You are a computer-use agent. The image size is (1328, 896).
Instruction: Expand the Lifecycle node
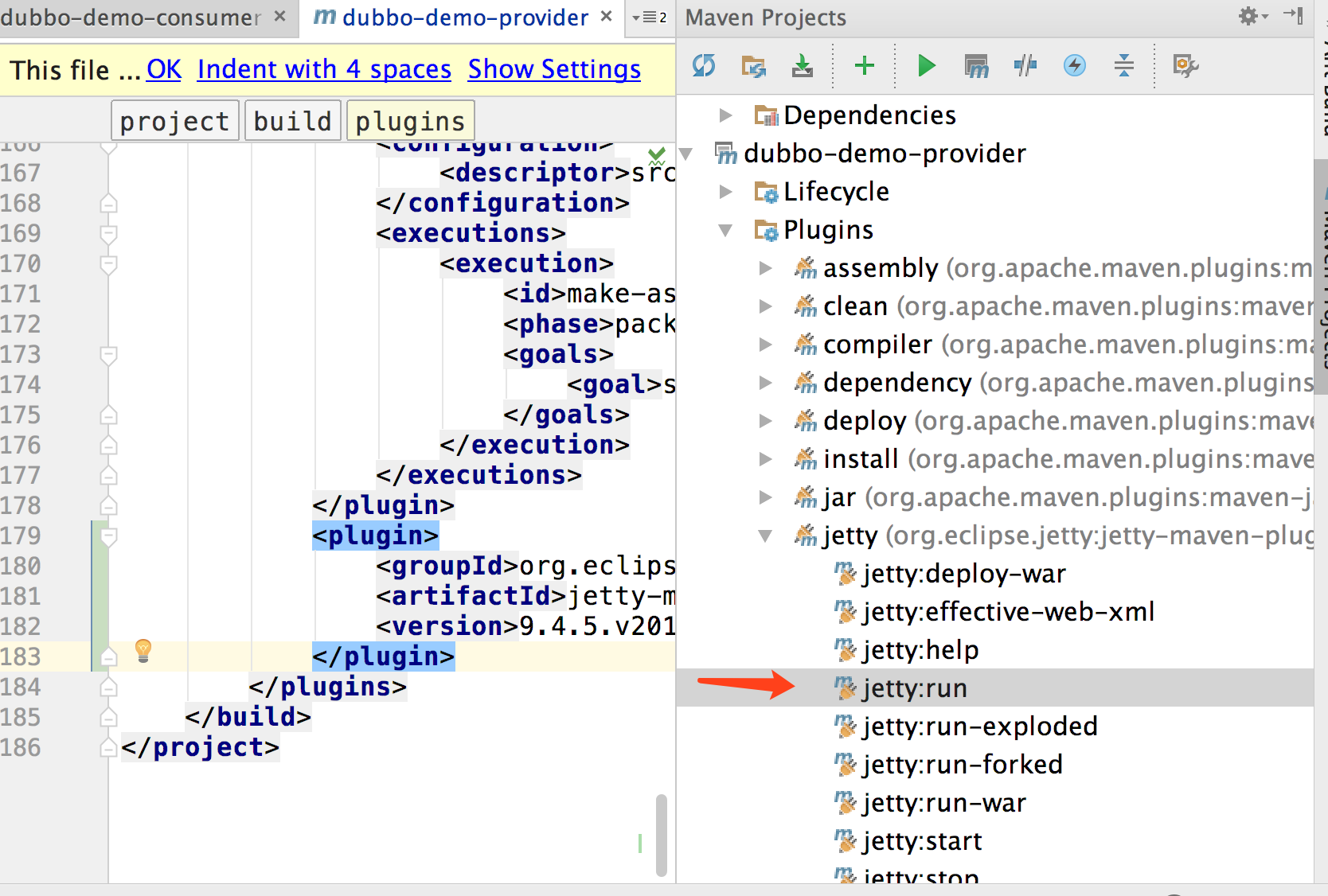(x=725, y=192)
